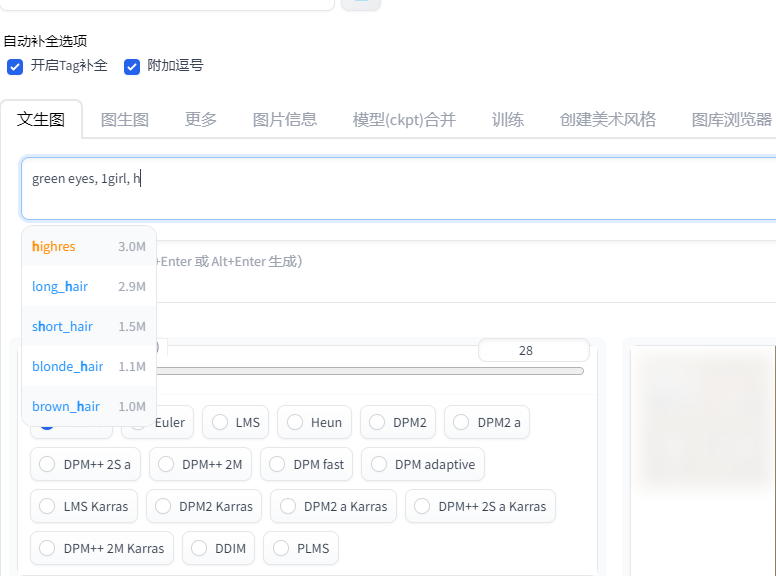776x576 pixels.
Task: Switch to the 图生图 tab
Action: tap(125, 119)
